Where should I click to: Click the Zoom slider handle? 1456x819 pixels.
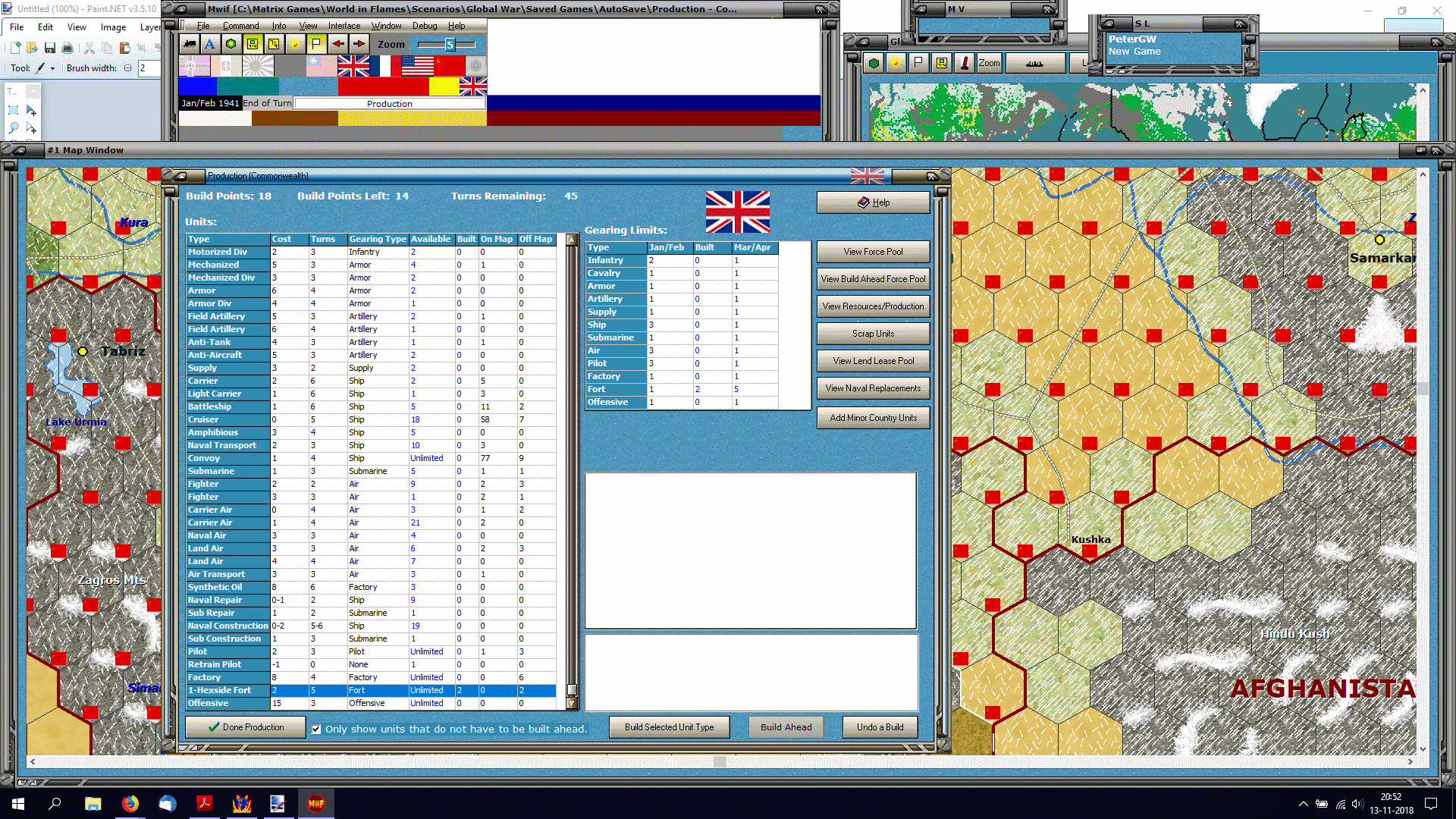click(449, 45)
